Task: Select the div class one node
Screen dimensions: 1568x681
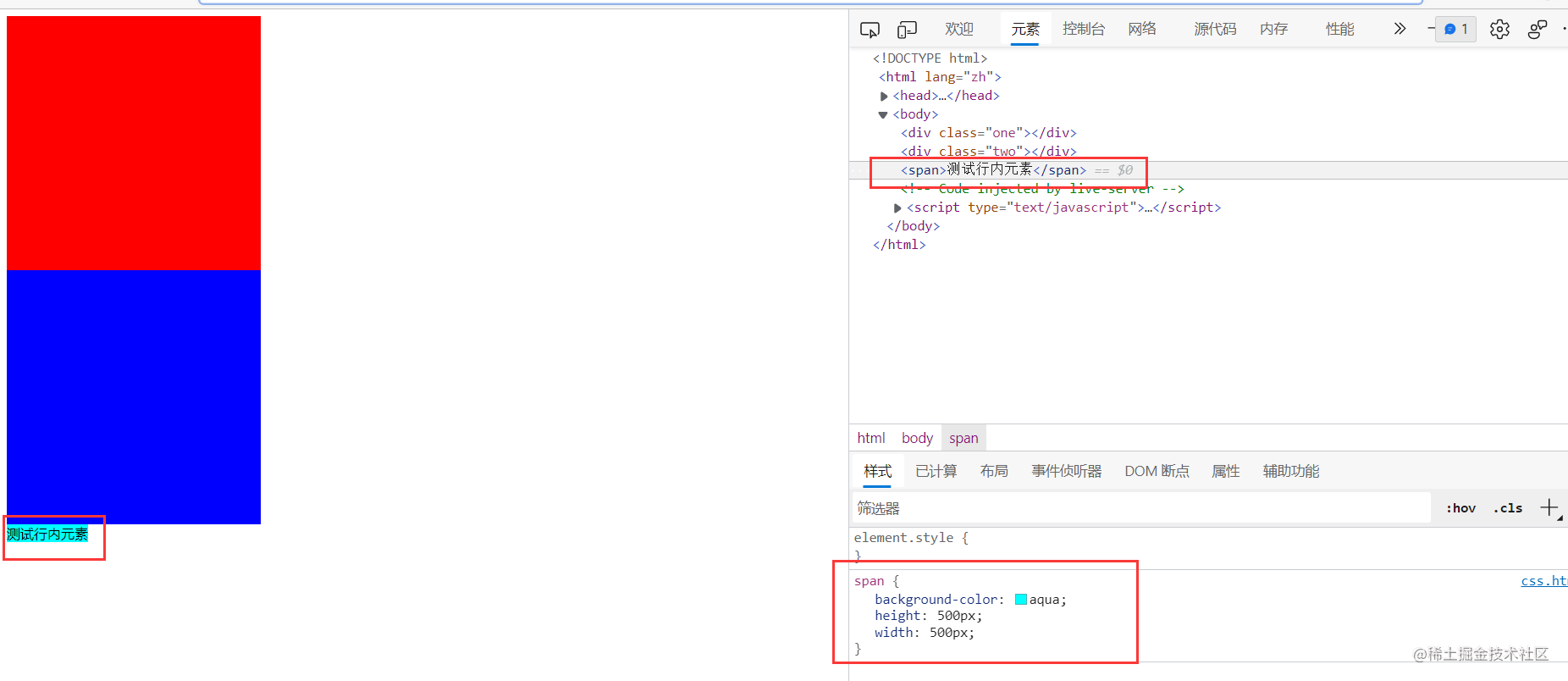Action: tap(989, 133)
